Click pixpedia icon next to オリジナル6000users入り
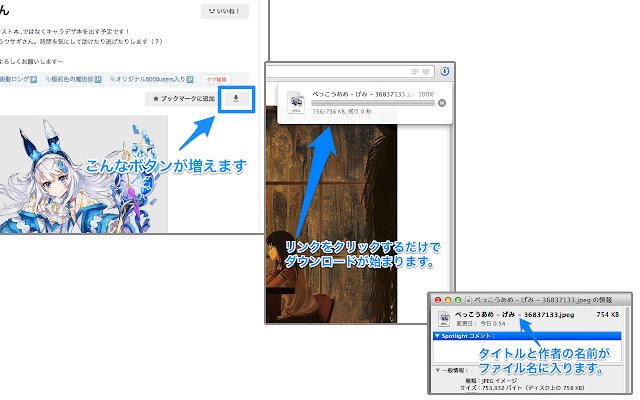Screen dimensions: 640x400 [190, 80]
